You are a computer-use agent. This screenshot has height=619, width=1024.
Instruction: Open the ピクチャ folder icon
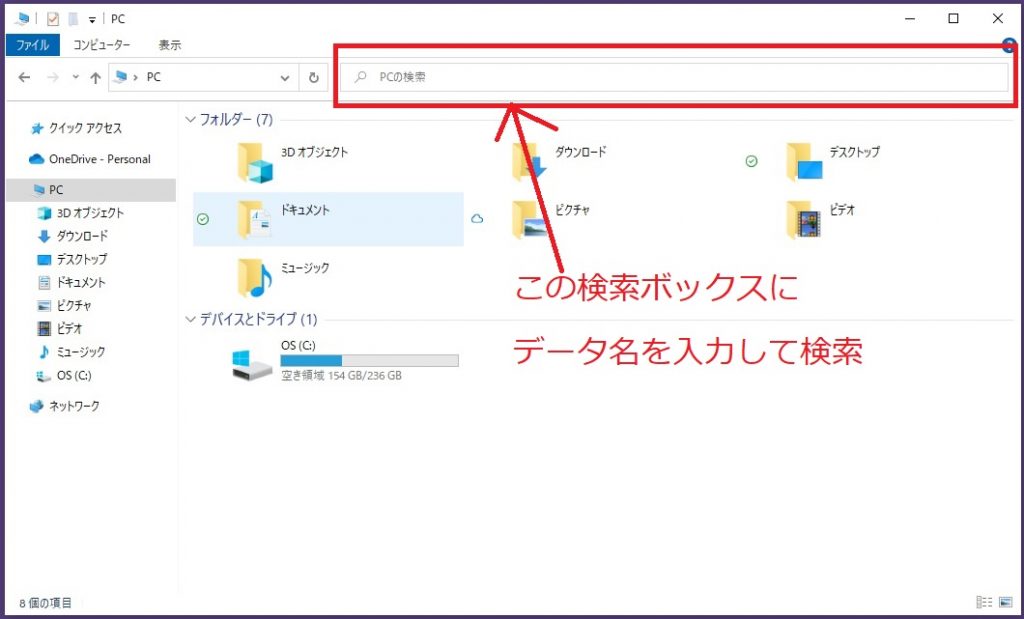click(x=530, y=219)
